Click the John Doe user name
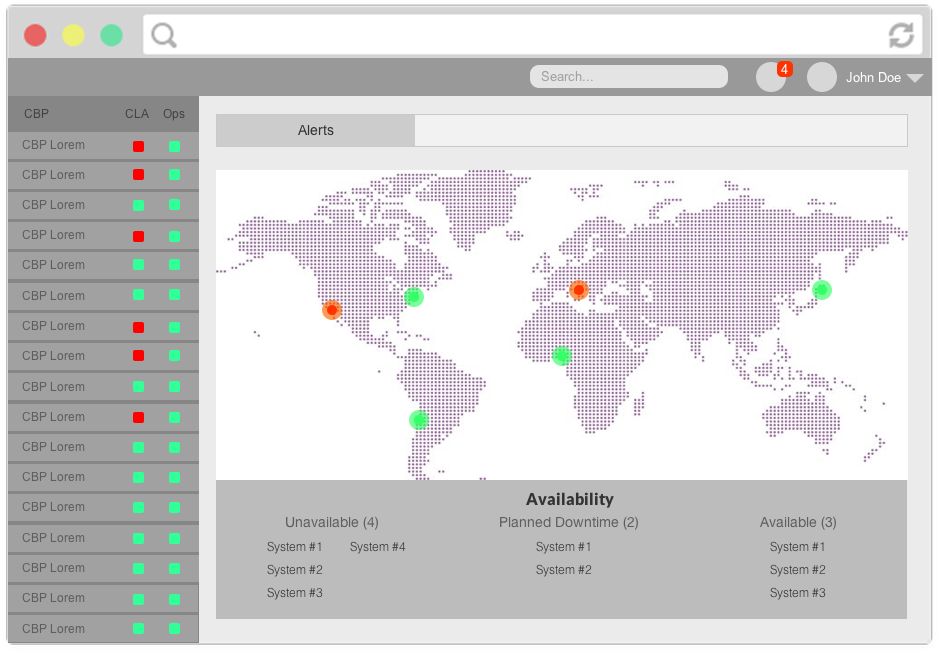940x654 pixels. click(x=873, y=77)
